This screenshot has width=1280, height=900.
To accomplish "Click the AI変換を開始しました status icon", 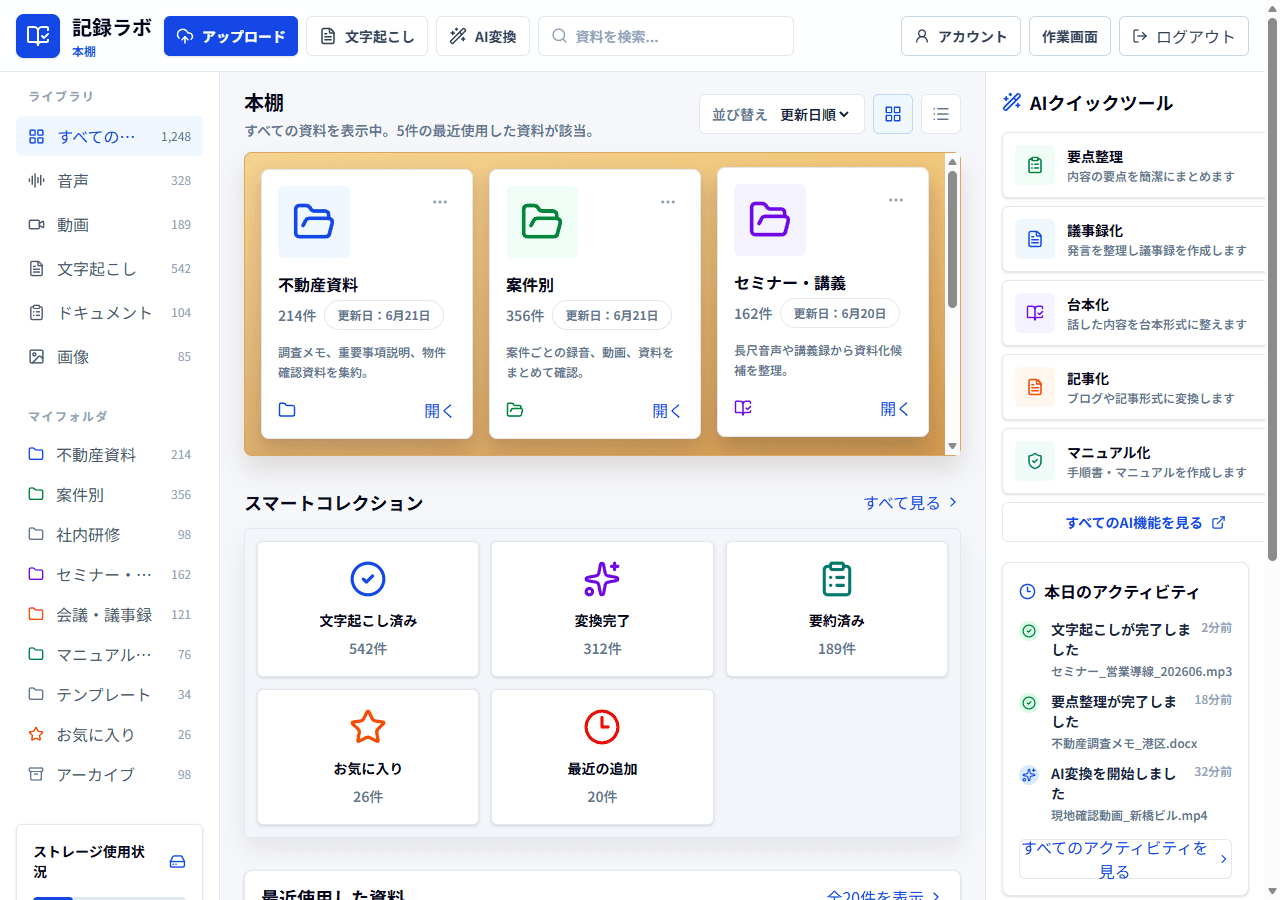I will tap(1028, 775).
